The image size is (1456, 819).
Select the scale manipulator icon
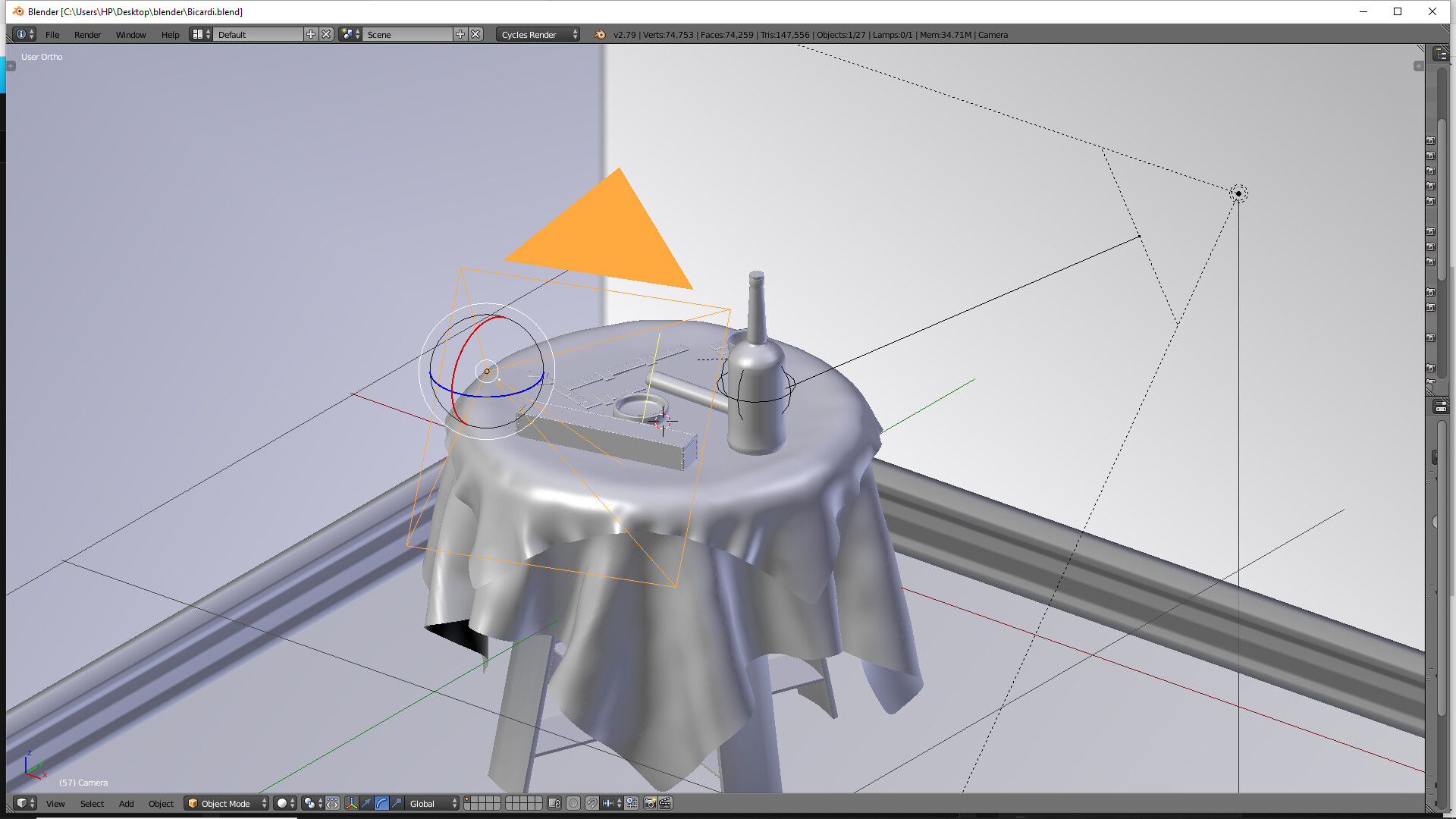tap(397, 803)
